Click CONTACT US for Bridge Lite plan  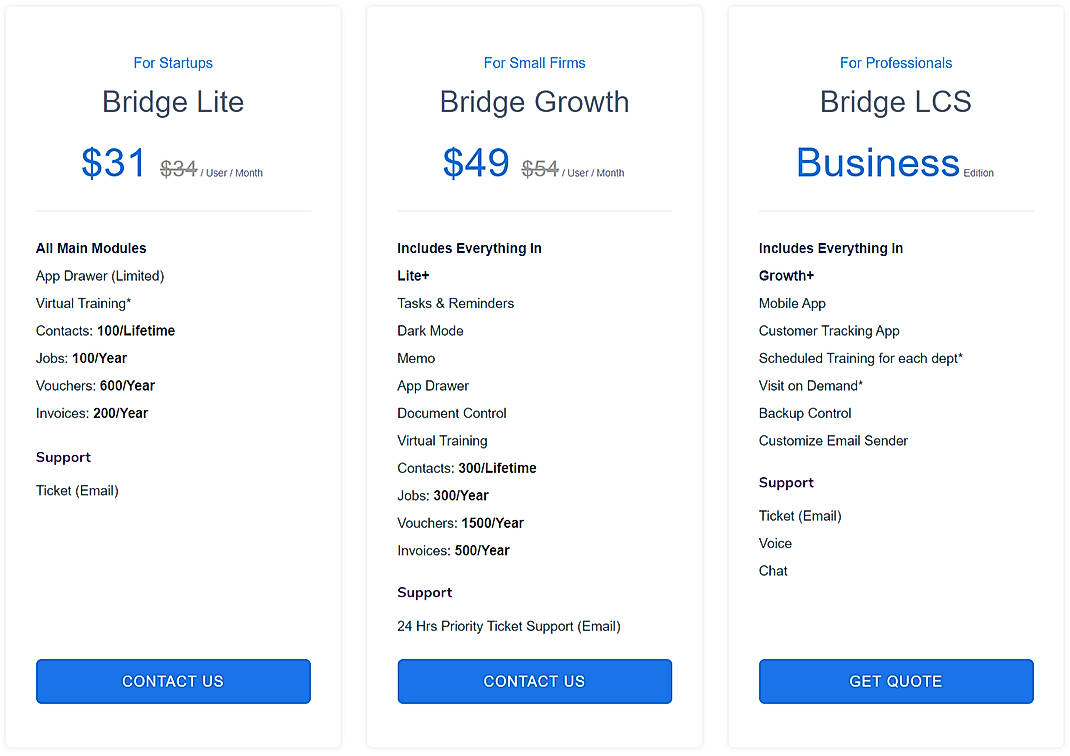pos(172,681)
